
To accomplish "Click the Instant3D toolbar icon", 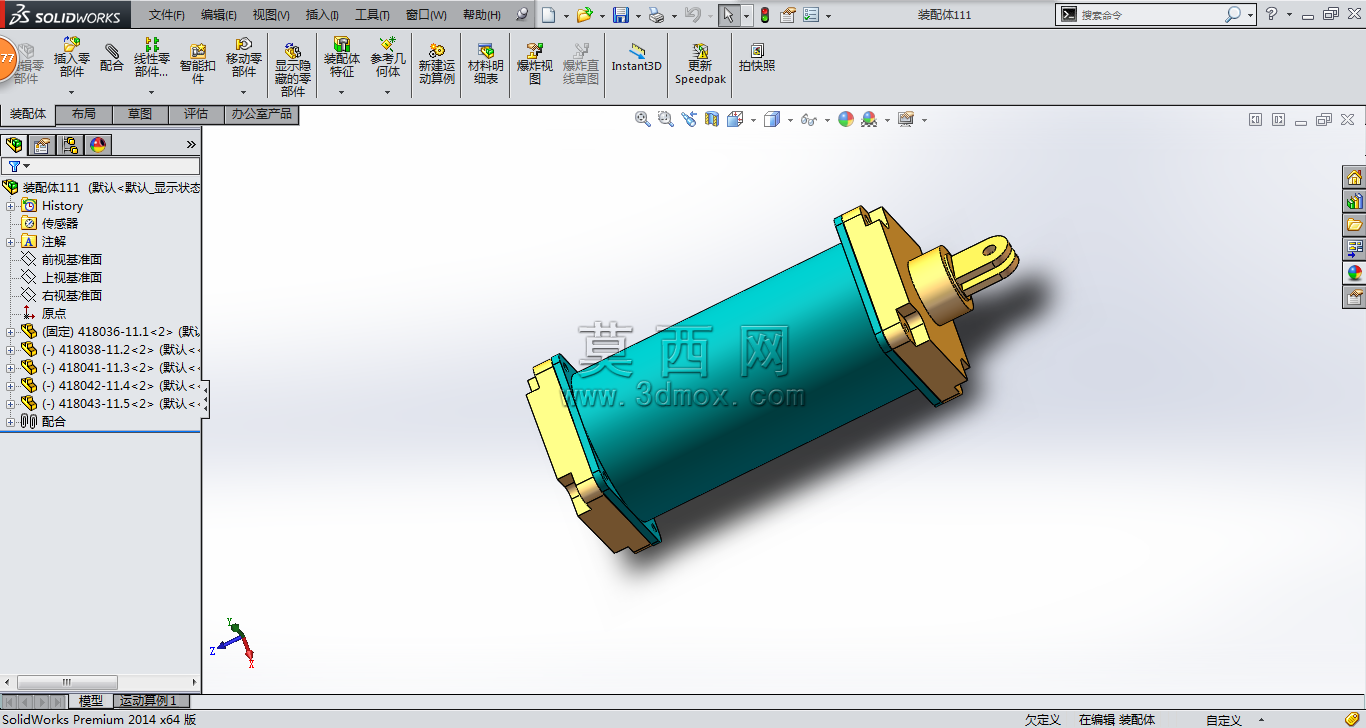I will 637,57.
